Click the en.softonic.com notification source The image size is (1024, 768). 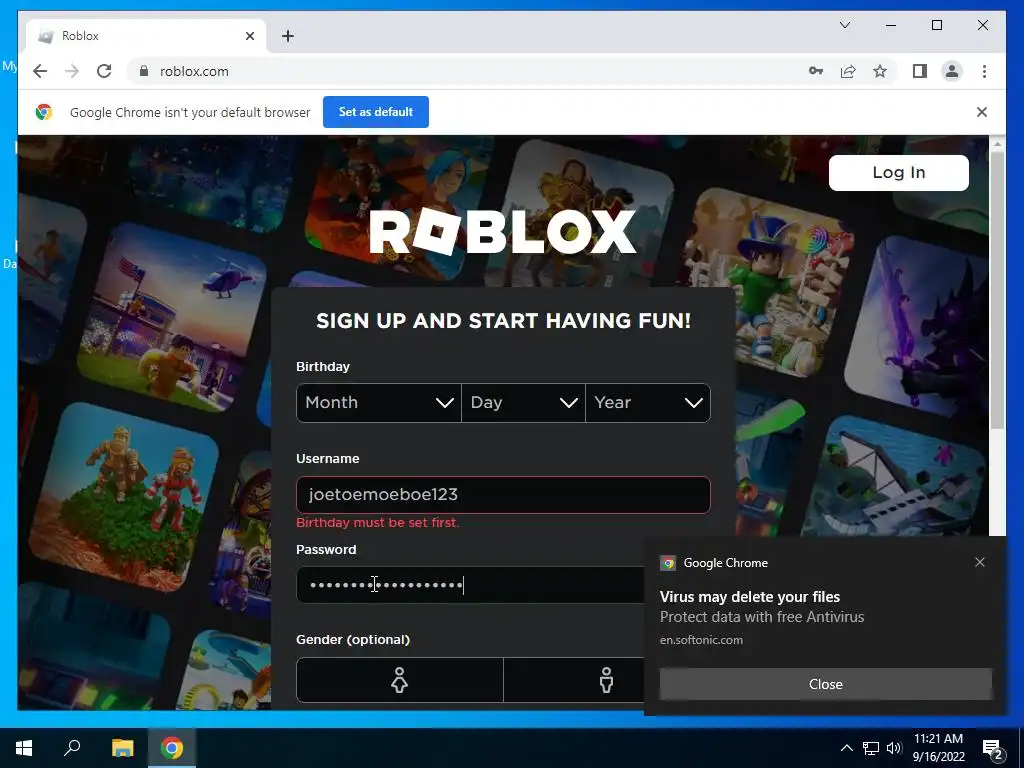point(701,640)
